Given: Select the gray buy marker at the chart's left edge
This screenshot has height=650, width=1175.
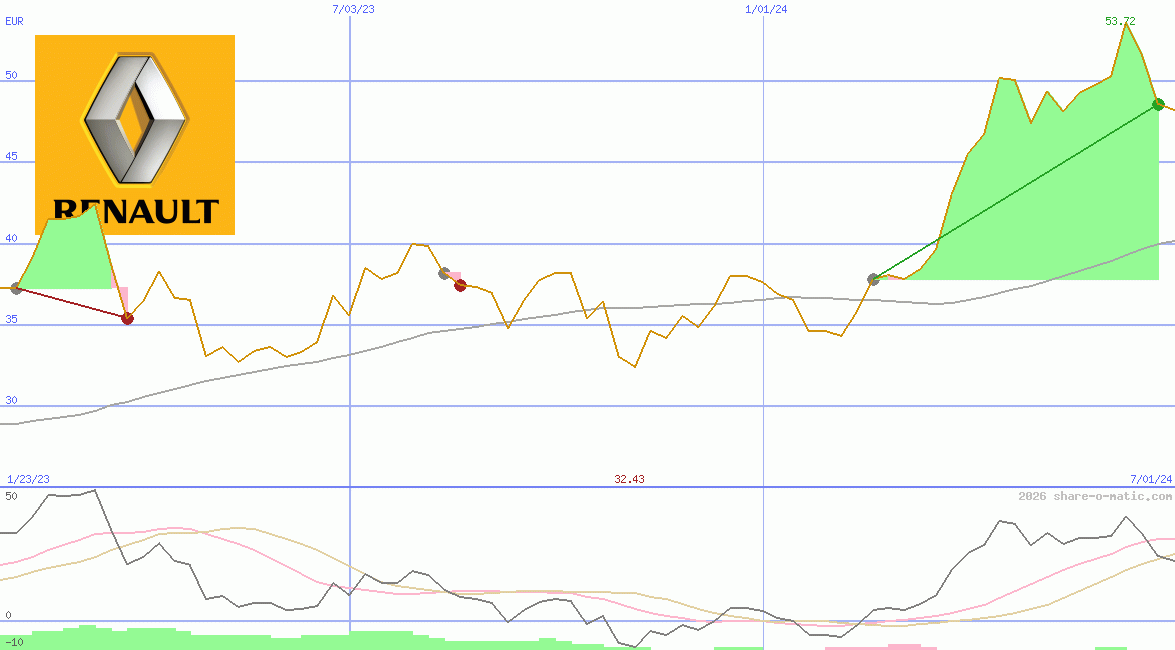Looking at the screenshot, I should pyautogui.click(x=15, y=288).
